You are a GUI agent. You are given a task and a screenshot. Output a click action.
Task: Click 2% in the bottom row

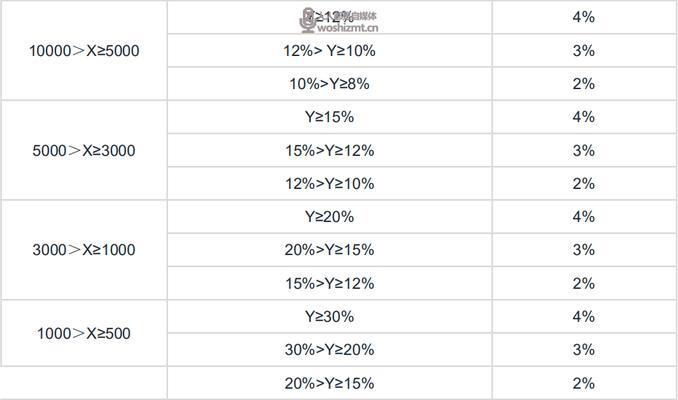(584, 383)
